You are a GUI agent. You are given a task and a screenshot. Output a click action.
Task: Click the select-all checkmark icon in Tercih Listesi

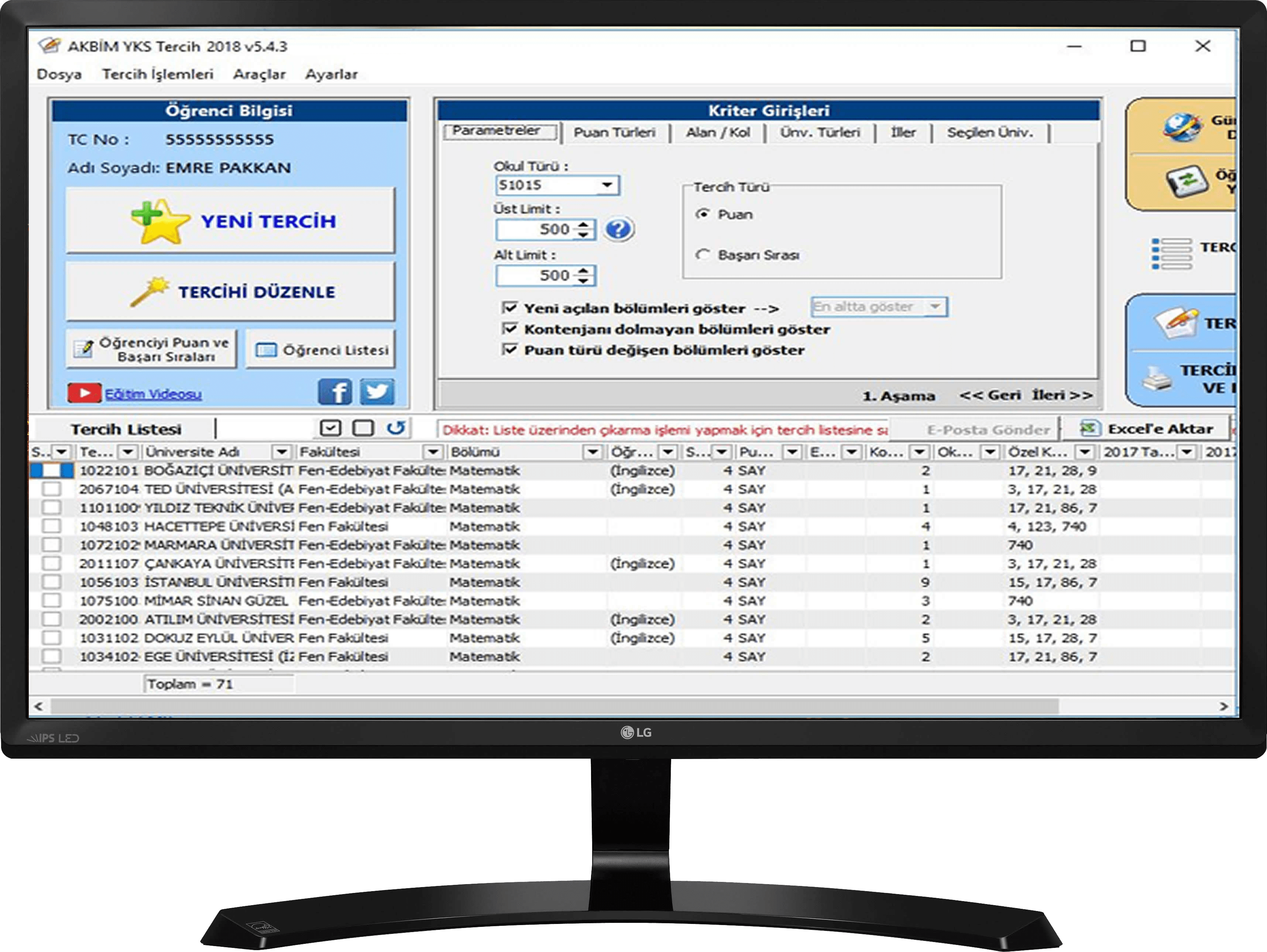click(x=330, y=428)
